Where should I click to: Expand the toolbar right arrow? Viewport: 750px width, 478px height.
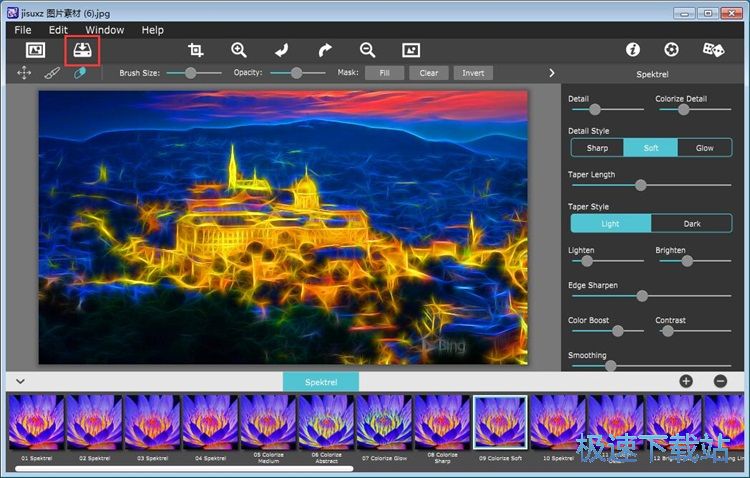click(x=551, y=73)
